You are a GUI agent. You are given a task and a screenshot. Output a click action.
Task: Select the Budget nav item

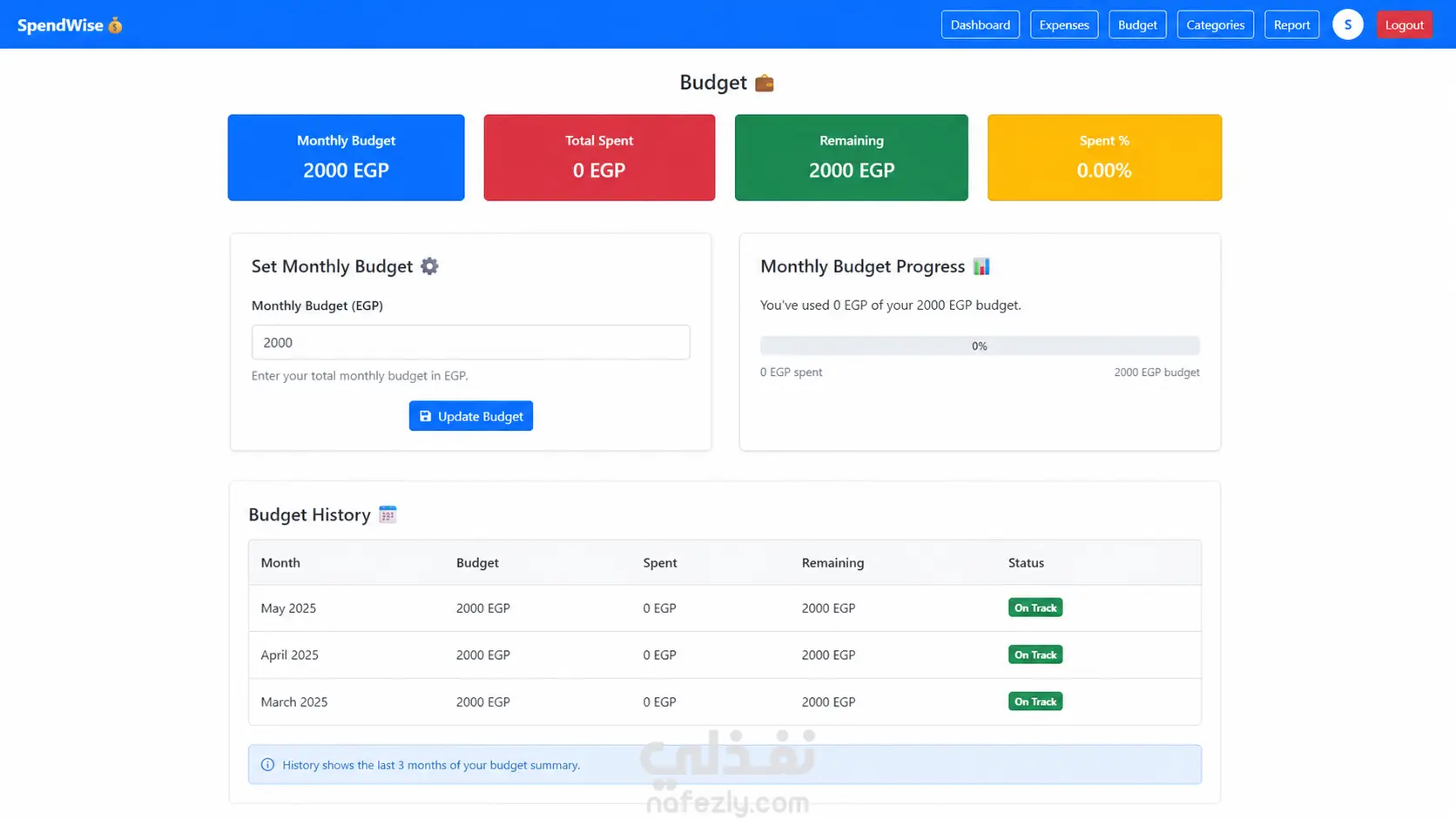[x=1136, y=24]
